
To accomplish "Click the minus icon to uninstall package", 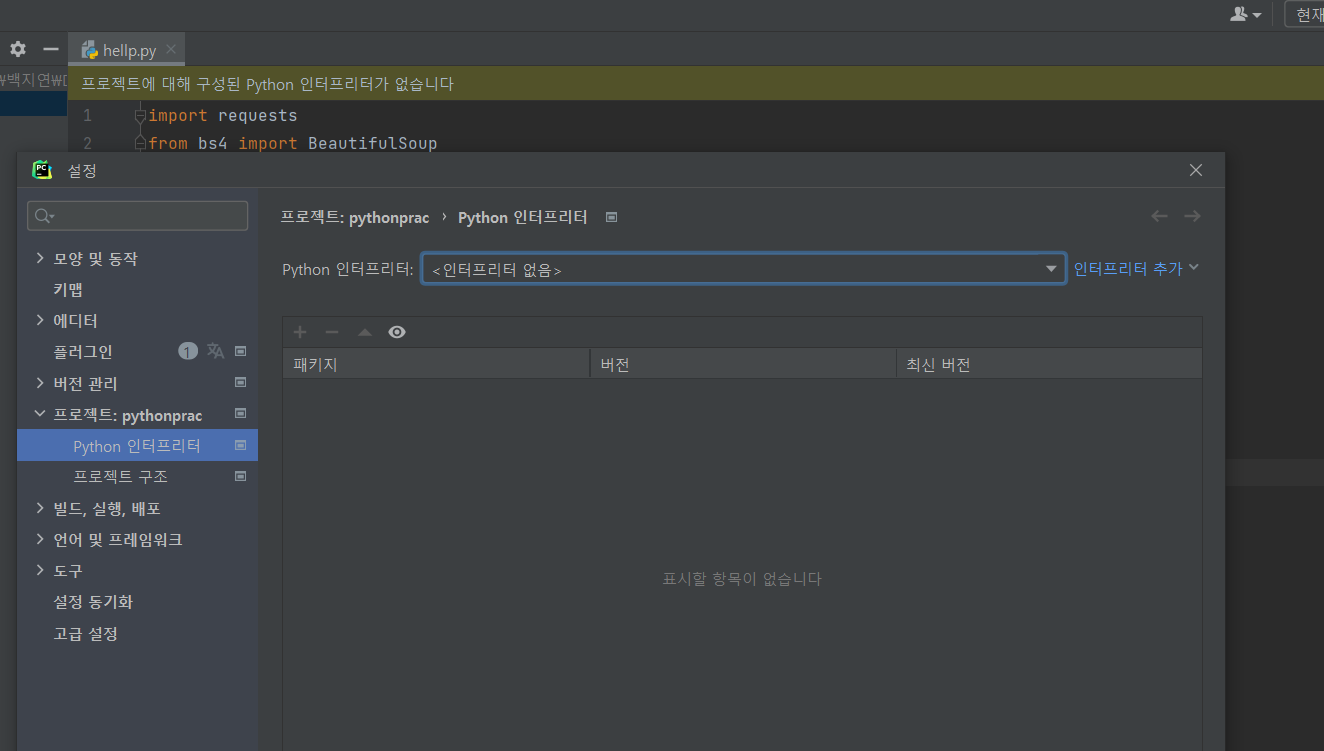I will coord(332,332).
